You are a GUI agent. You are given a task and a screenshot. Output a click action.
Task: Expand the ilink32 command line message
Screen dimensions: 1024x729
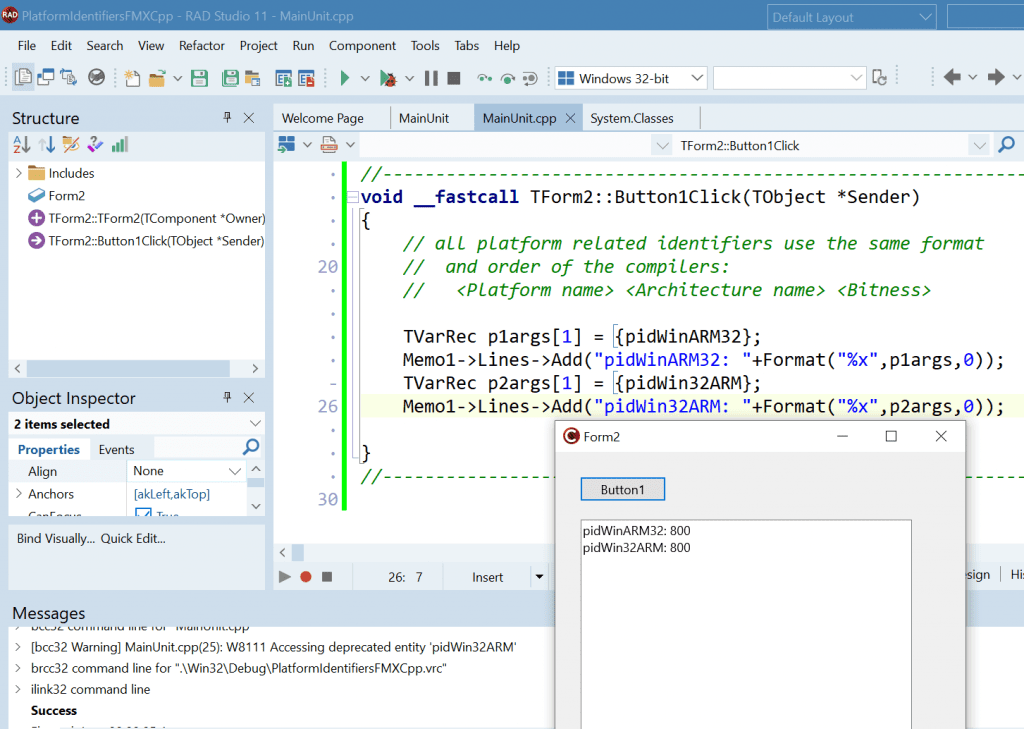pos(18,689)
